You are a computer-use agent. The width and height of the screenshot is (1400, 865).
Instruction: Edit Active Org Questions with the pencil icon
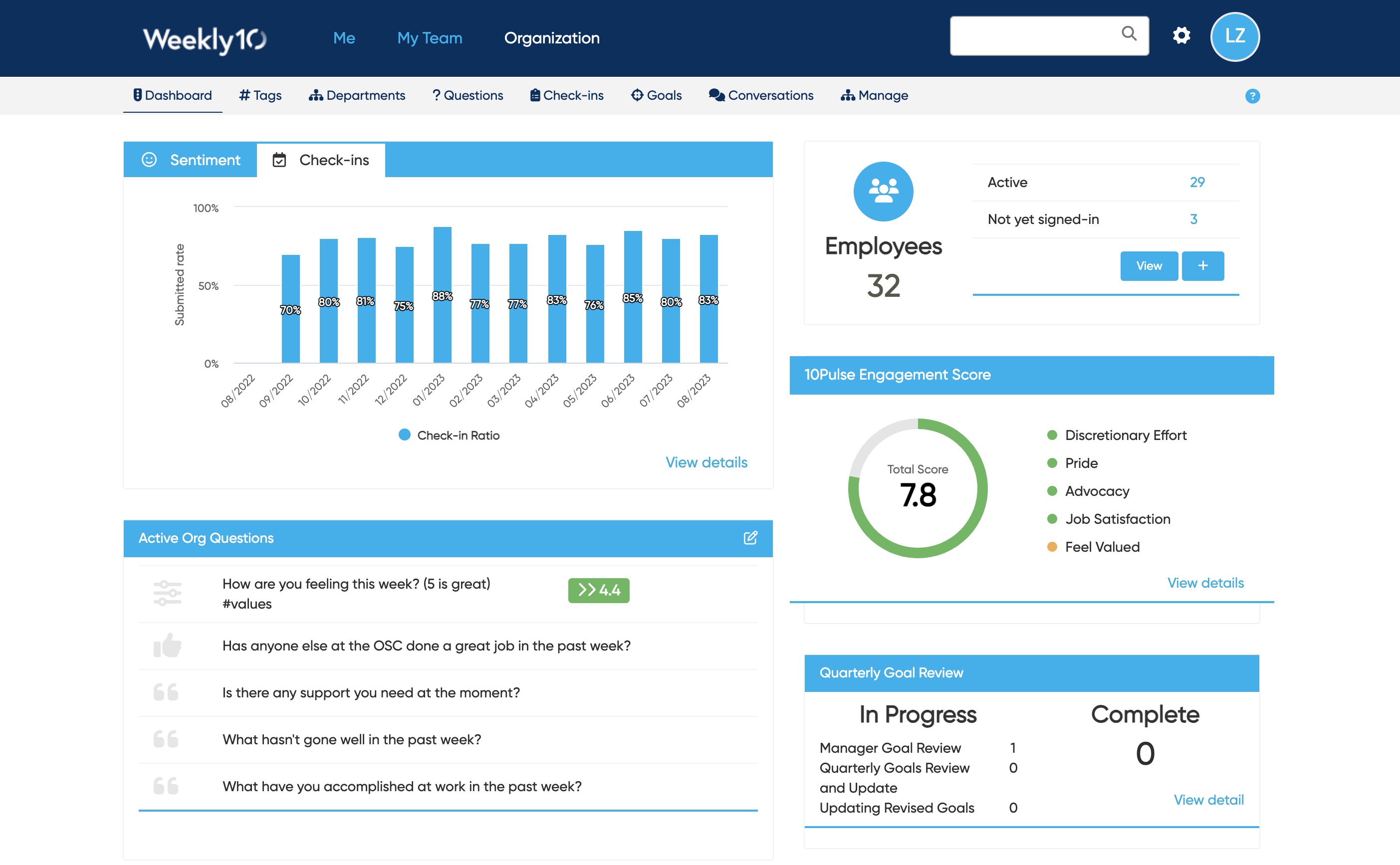[x=749, y=538]
